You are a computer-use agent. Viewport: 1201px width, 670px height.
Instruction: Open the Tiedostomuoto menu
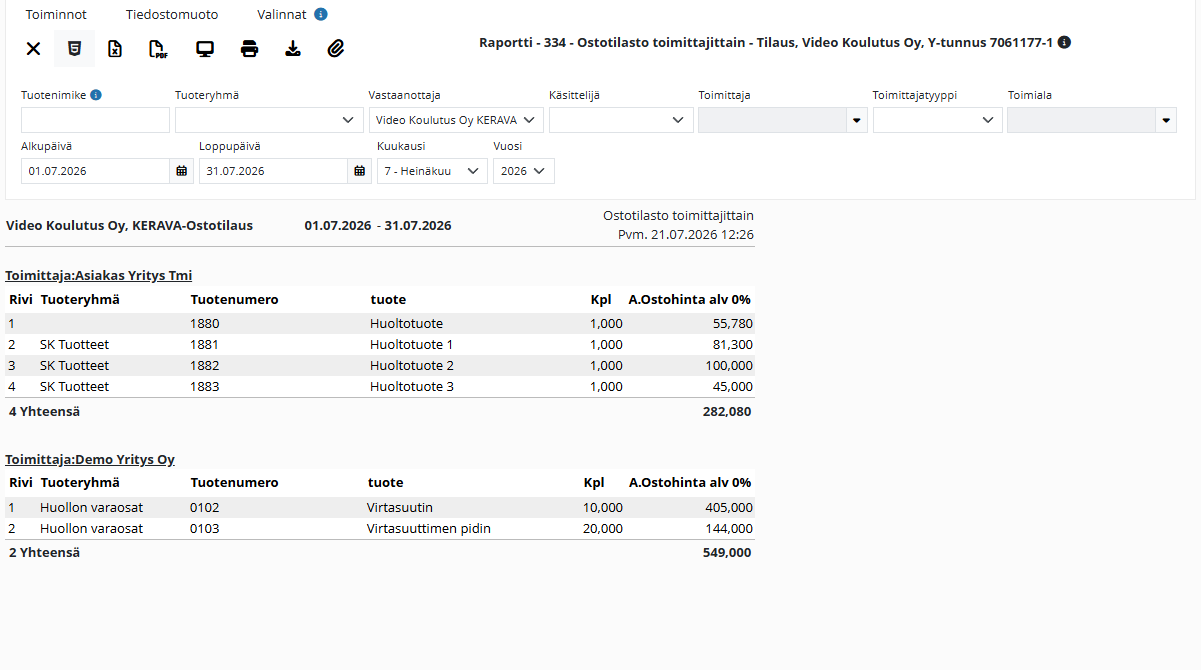[x=172, y=15]
